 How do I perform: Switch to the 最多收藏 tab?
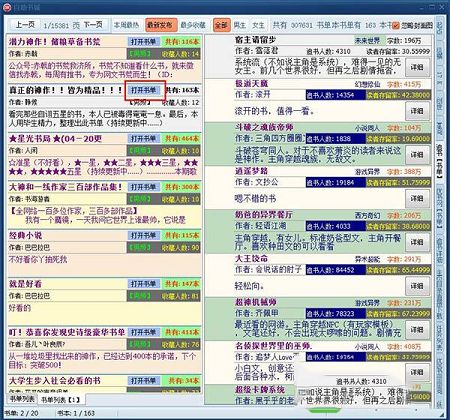193,25
